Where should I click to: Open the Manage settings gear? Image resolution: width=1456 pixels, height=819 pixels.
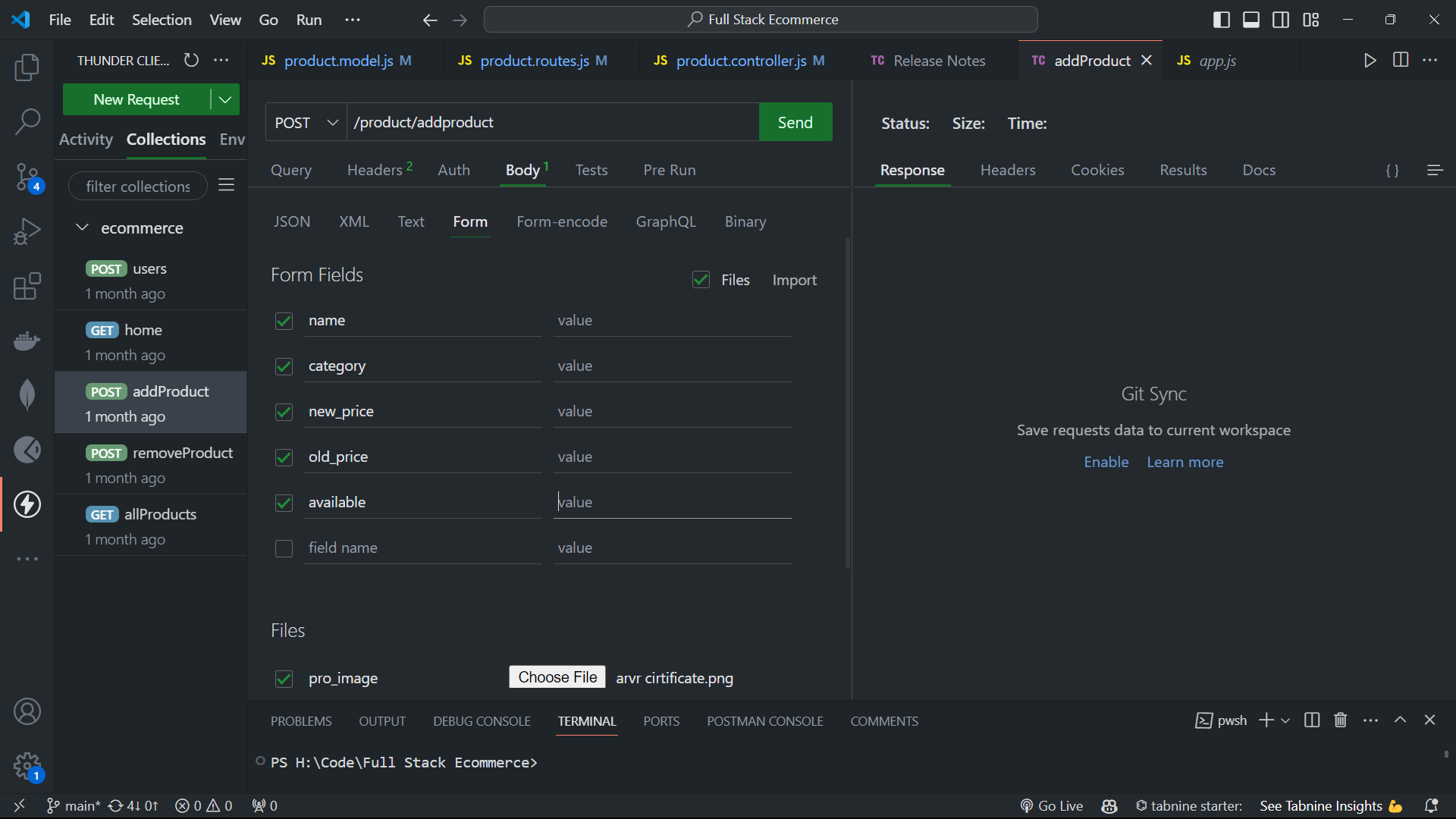click(27, 766)
